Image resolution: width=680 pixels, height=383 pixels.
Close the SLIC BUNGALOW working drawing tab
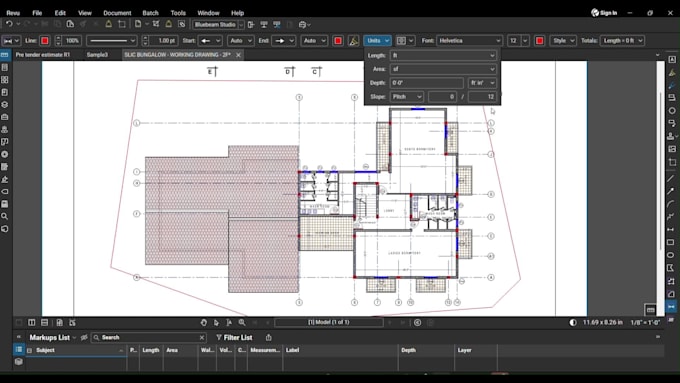pos(238,55)
